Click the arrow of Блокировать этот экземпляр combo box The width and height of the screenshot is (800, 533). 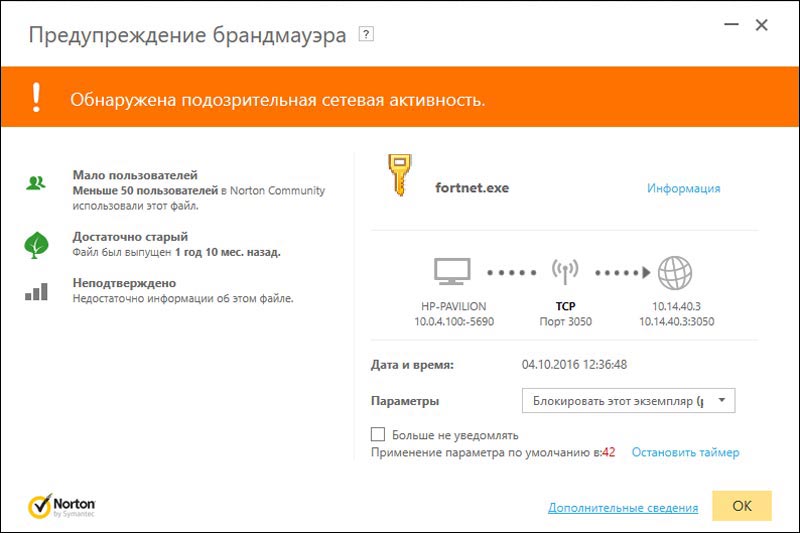pos(722,401)
